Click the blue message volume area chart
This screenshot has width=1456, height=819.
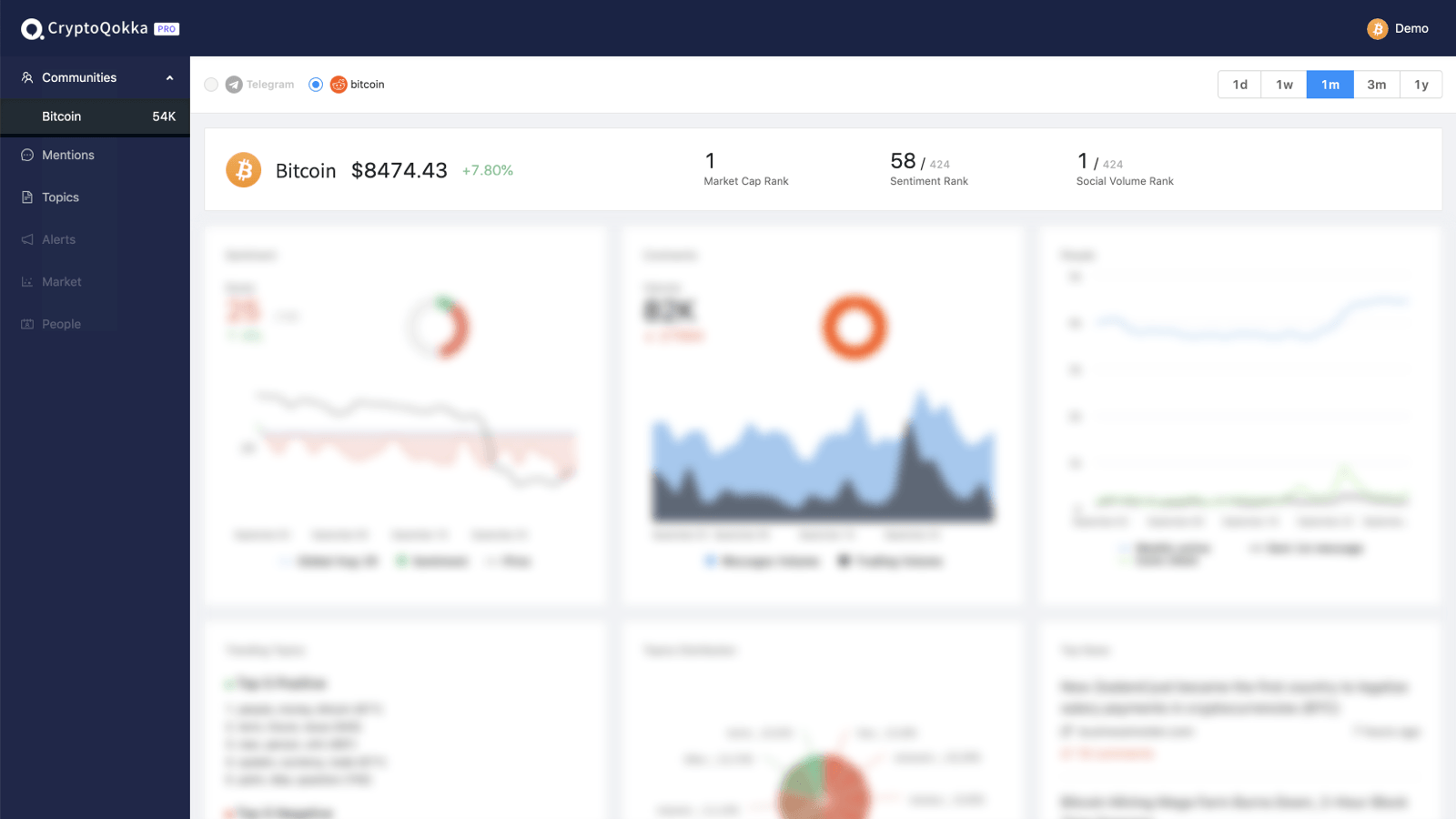[824, 457]
